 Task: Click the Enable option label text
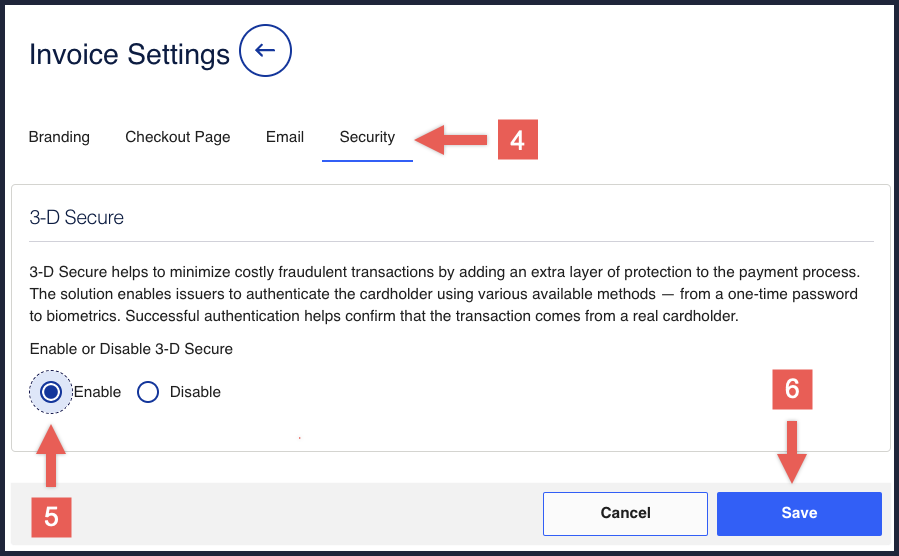(x=97, y=392)
